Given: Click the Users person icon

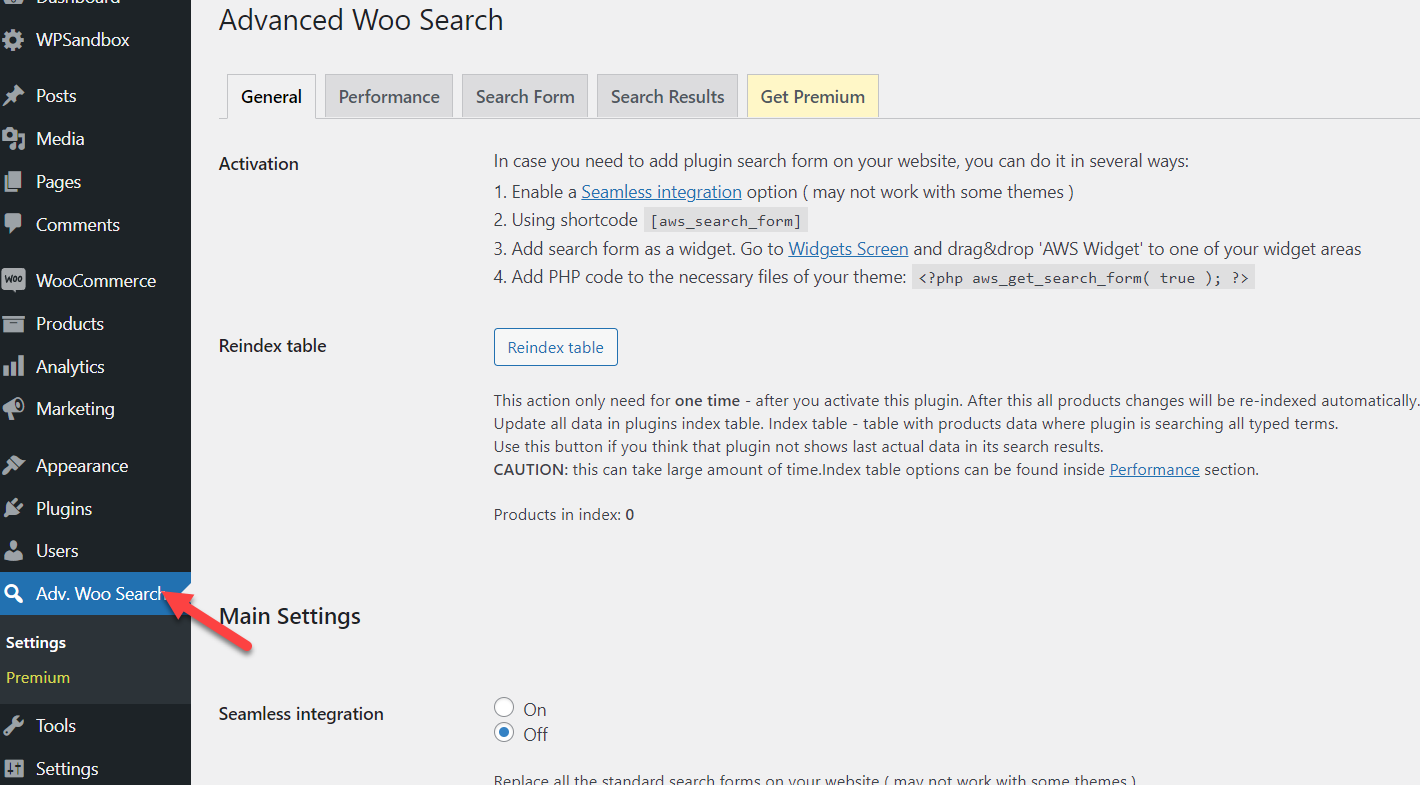Looking at the screenshot, I should pyautogui.click(x=13, y=551).
